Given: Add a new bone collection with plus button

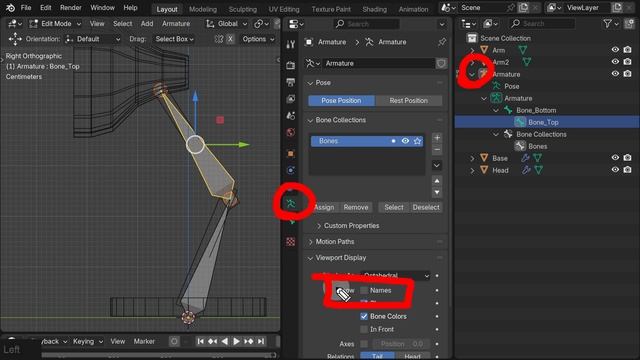Looking at the screenshot, I should pyautogui.click(x=437, y=138).
